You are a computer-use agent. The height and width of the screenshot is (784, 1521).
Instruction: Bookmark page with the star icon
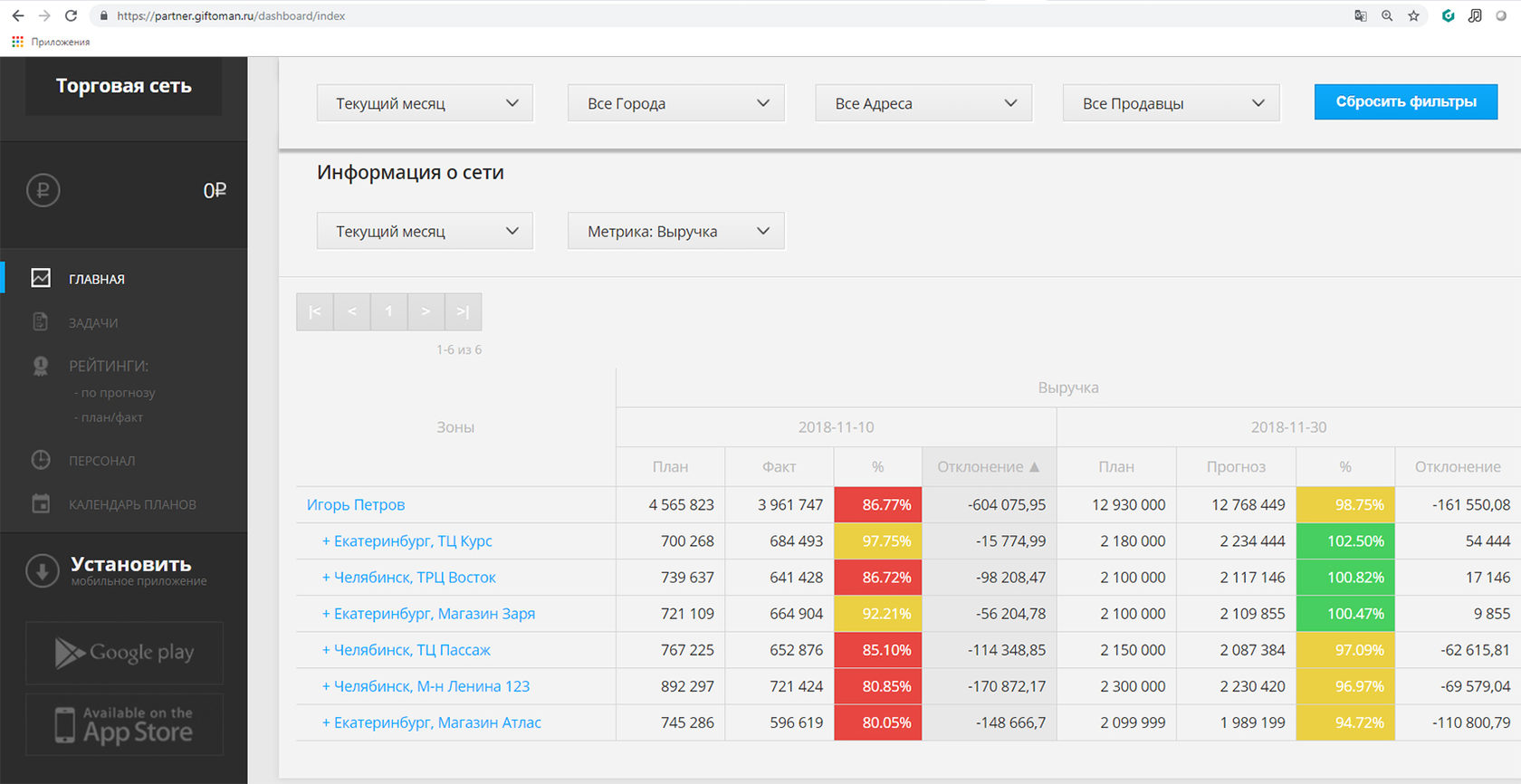(1413, 15)
